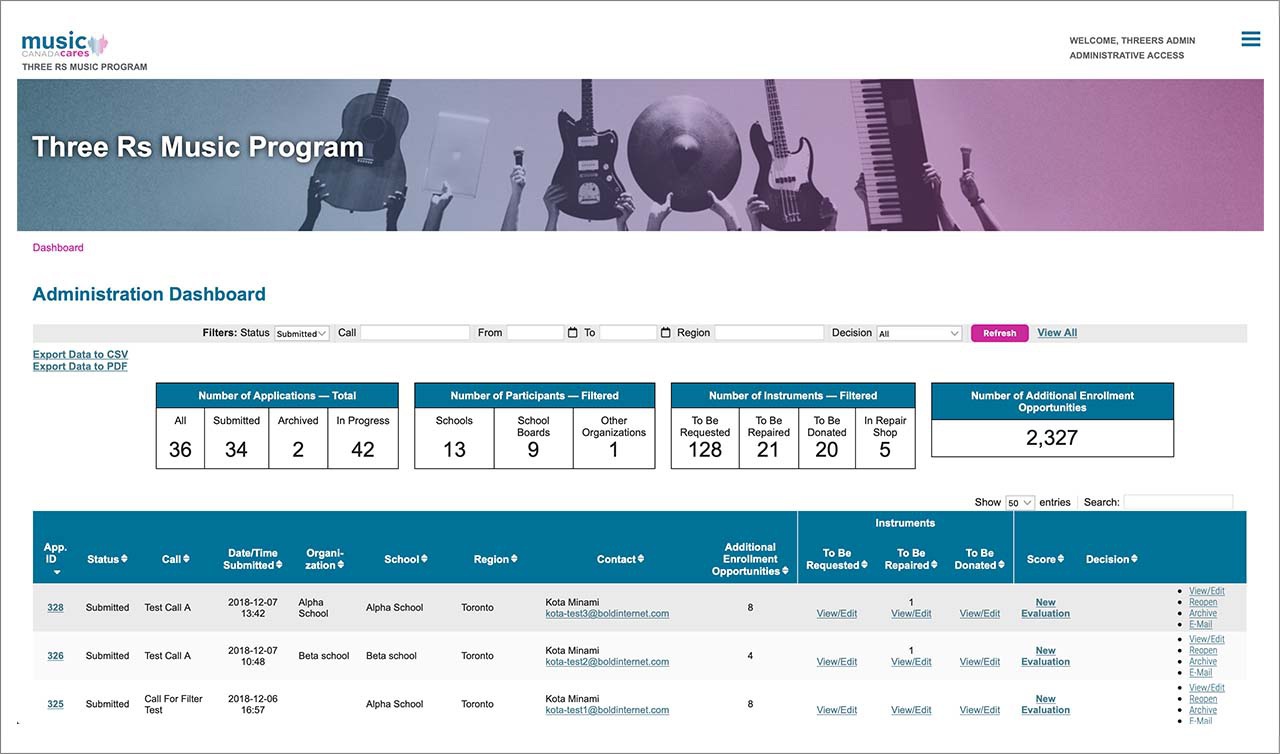Sort the table by Score
Screen dimensions: 1280x754
[x=1045, y=559]
